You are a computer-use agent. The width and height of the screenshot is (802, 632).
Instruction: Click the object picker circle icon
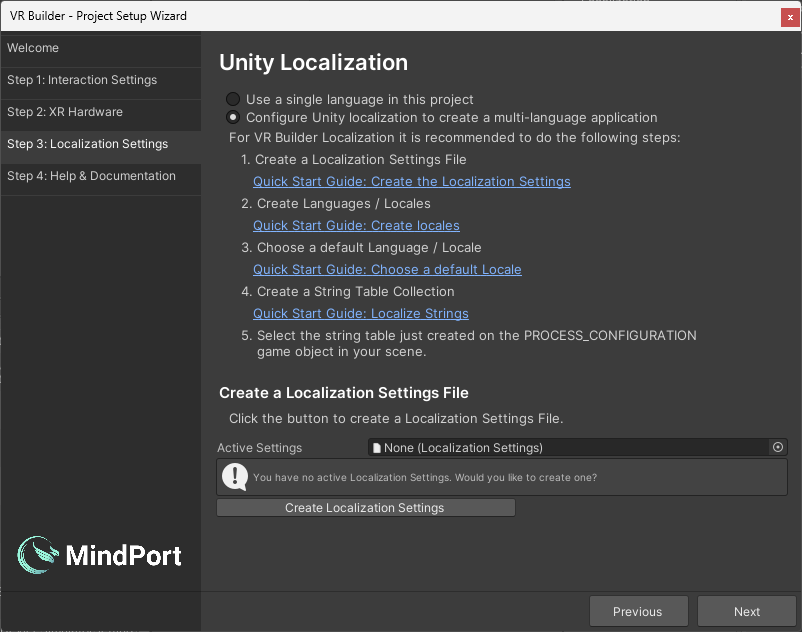[x=778, y=448]
